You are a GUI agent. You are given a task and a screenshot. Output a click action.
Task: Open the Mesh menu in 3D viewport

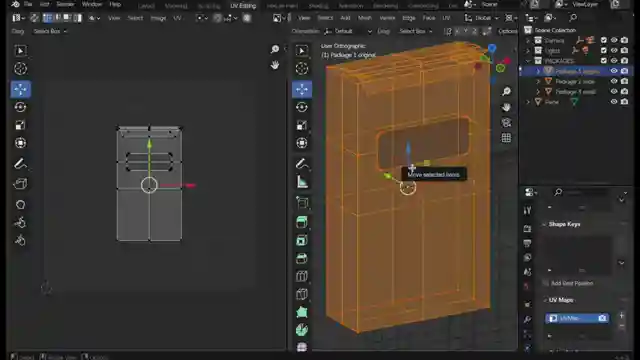point(364,18)
